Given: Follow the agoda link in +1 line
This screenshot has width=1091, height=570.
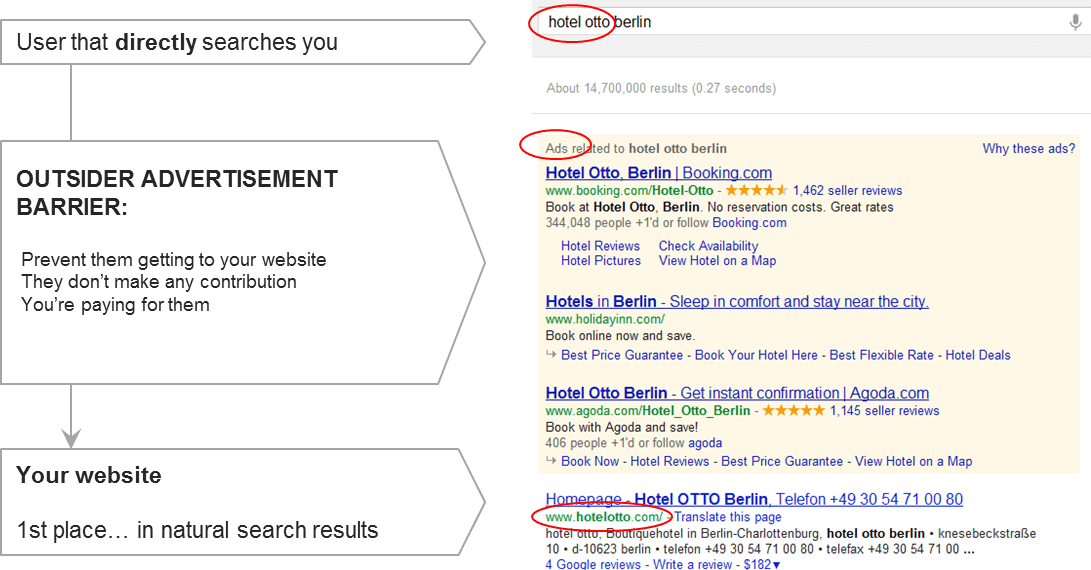Looking at the screenshot, I should [x=705, y=443].
